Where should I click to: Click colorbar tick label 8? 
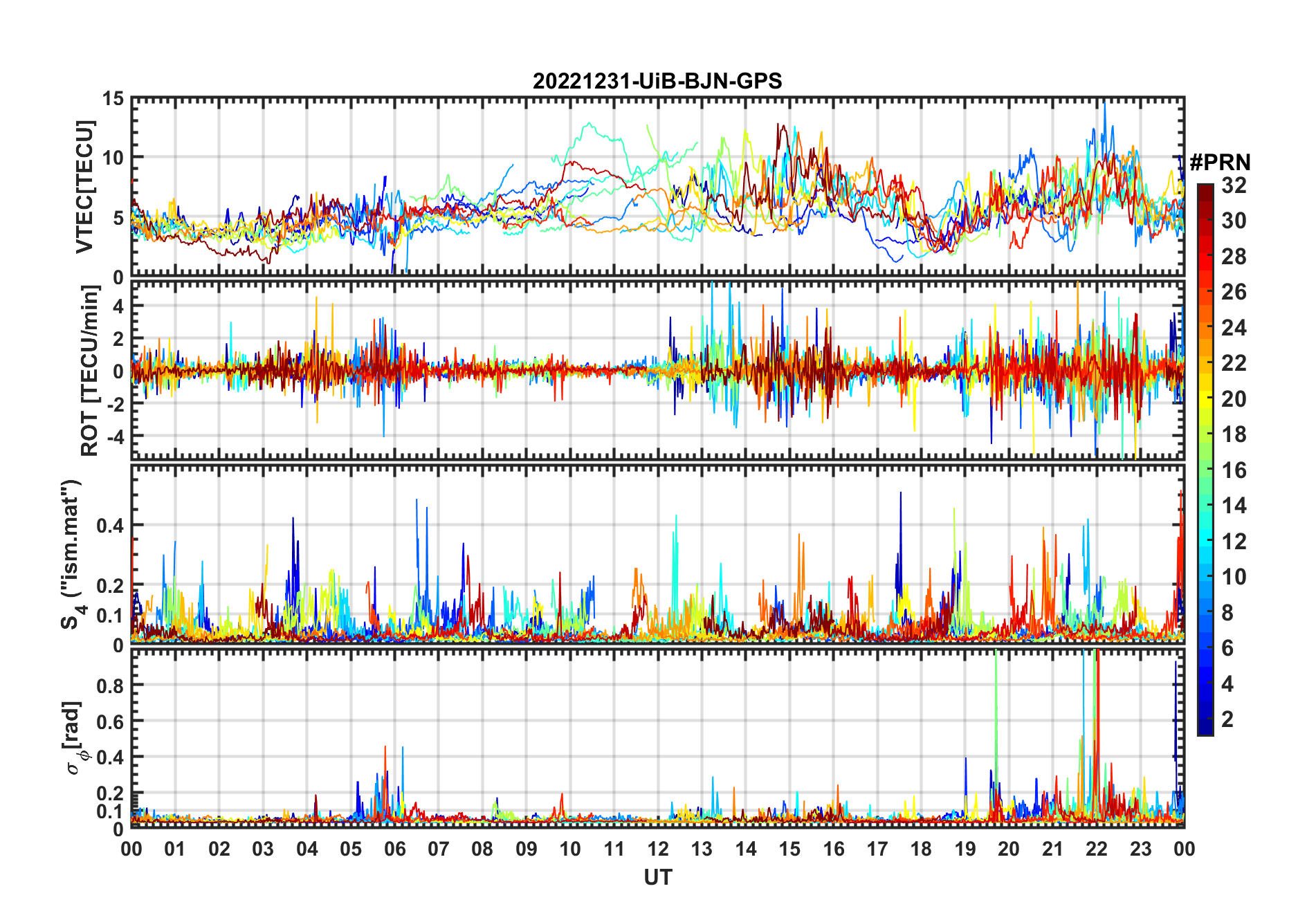[x=1227, y=613]
